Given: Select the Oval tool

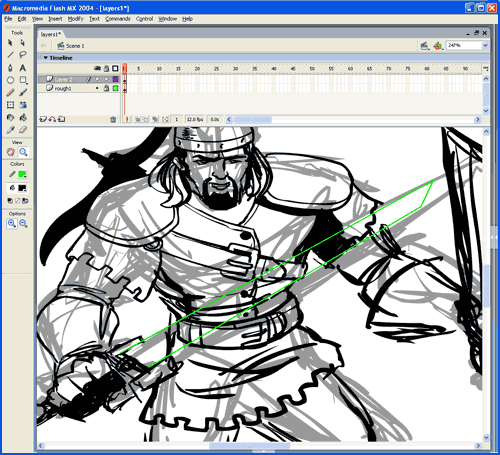Looking at the screenshot, I should pyautogui.click(x=10, y=80).
